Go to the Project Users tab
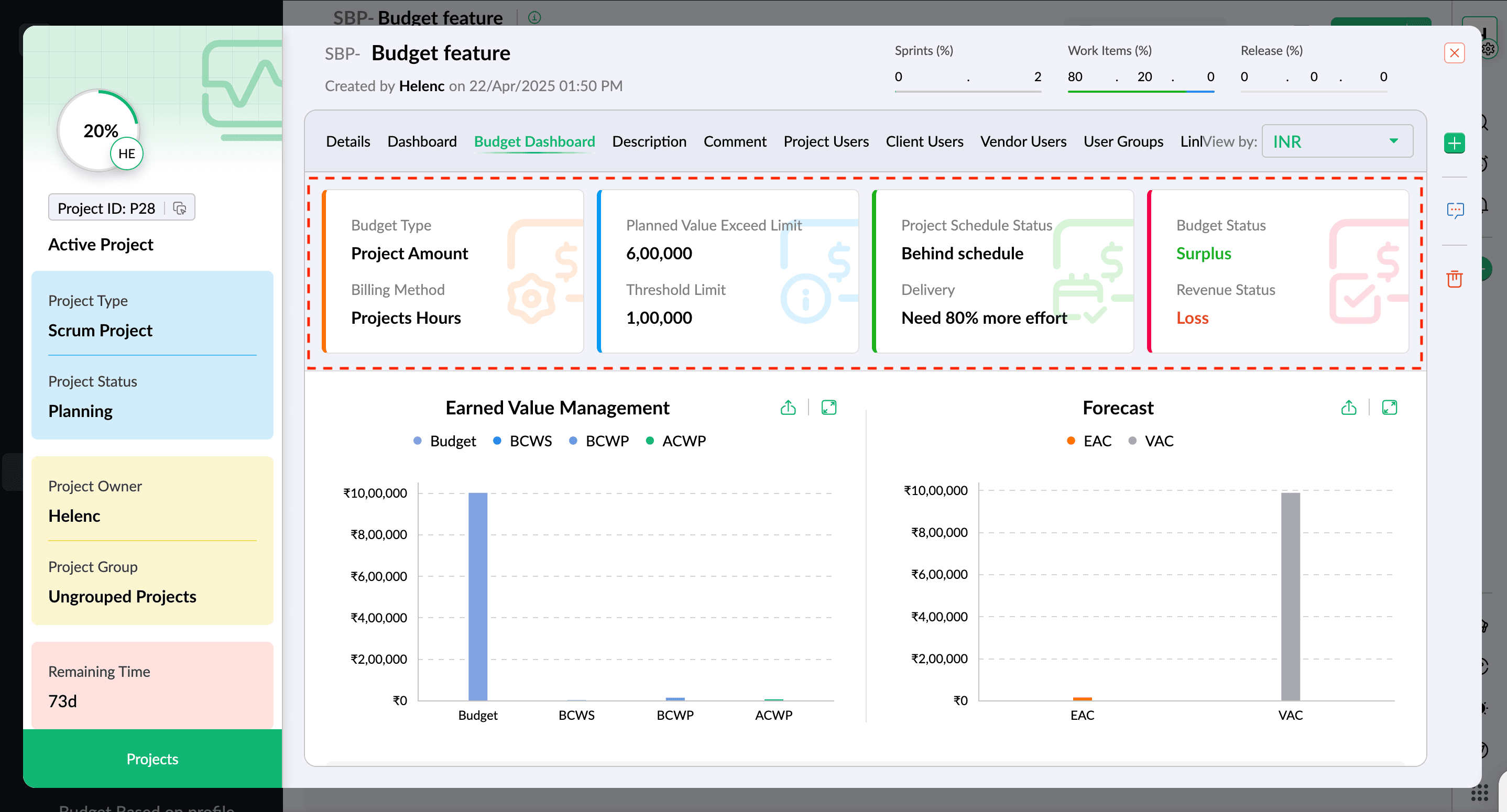1507x812 pixels. 826,141
